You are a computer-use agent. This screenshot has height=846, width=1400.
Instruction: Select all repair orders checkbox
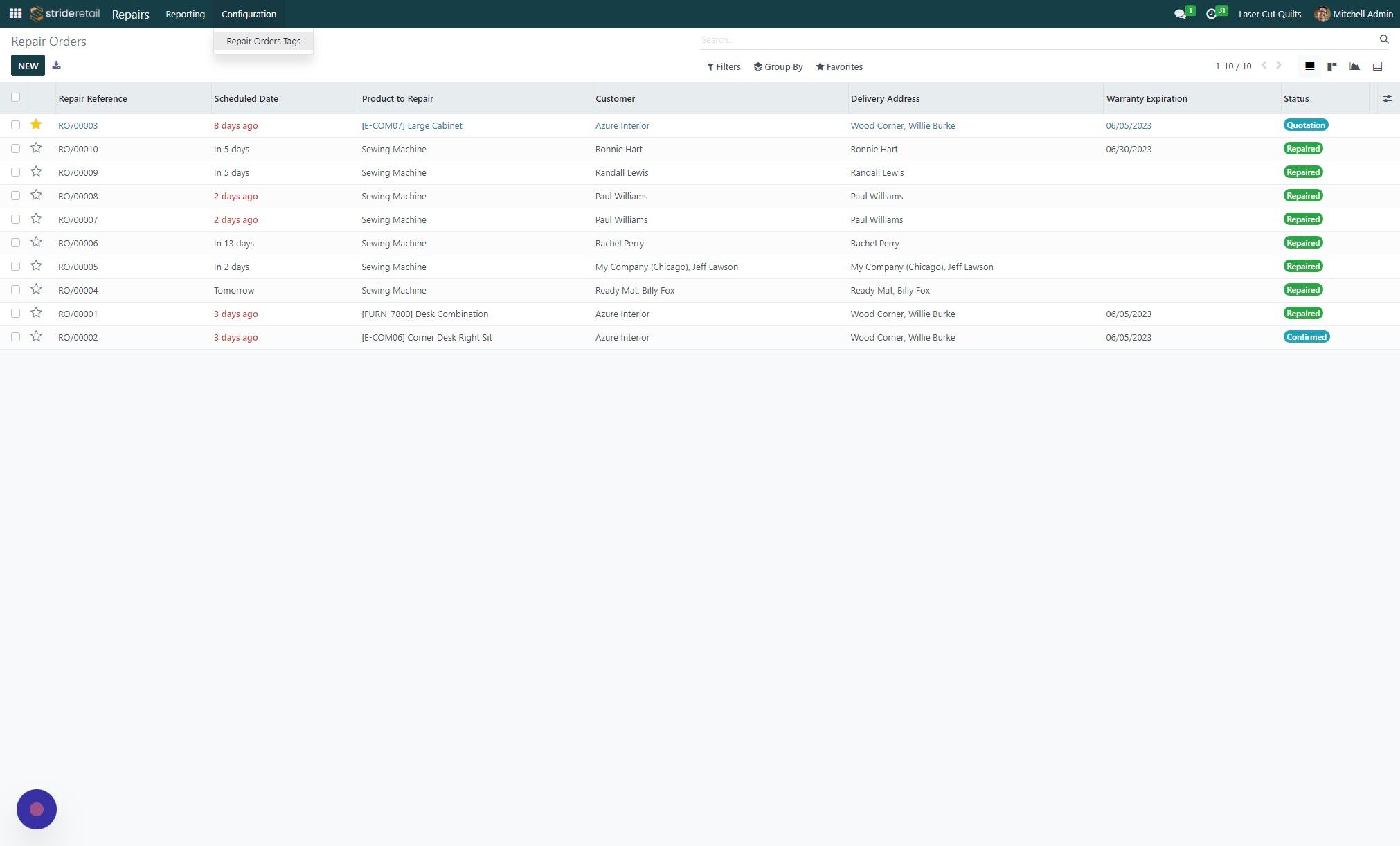tap(15, 98)
